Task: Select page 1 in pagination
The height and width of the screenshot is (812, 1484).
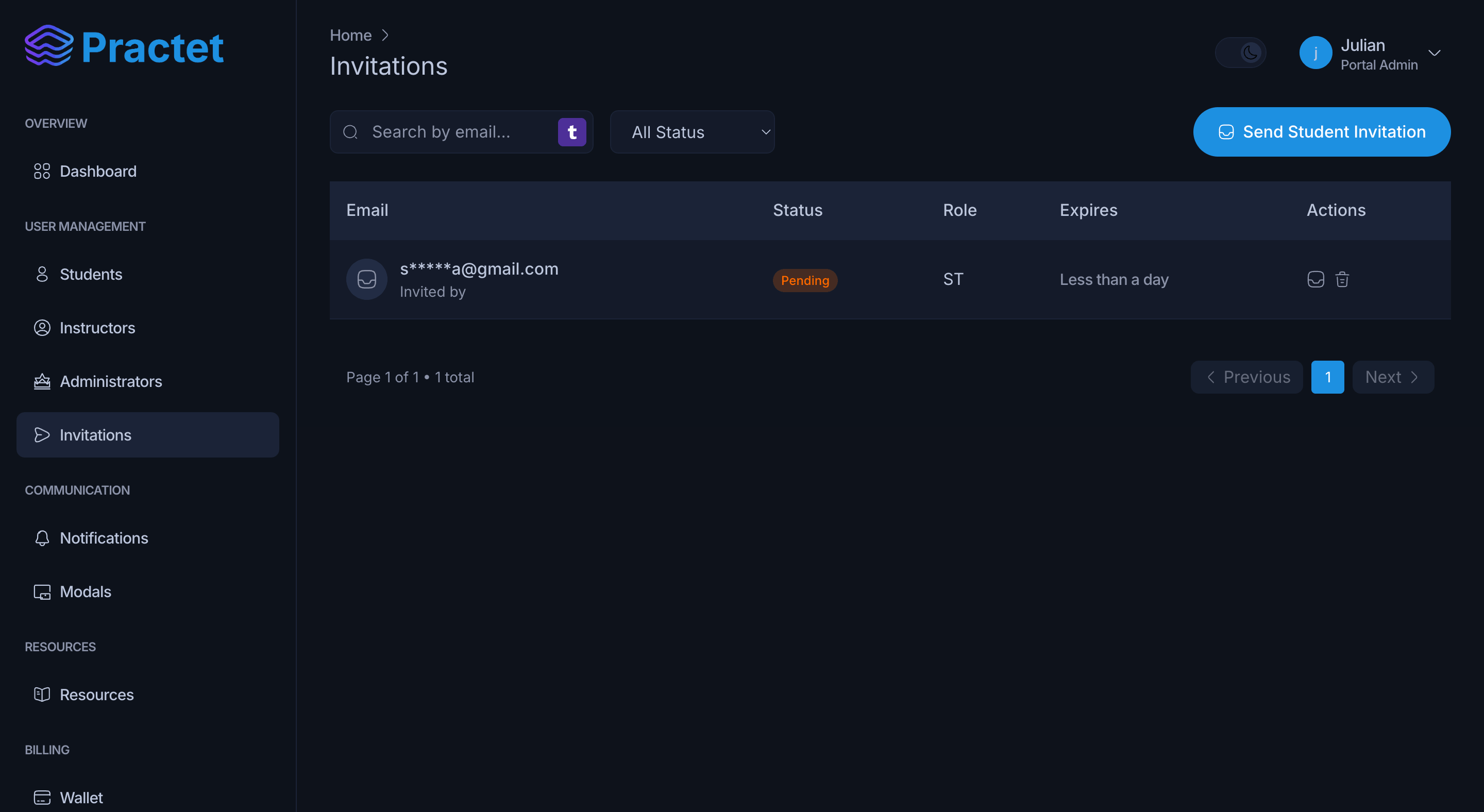Action: coord(1327,377)
